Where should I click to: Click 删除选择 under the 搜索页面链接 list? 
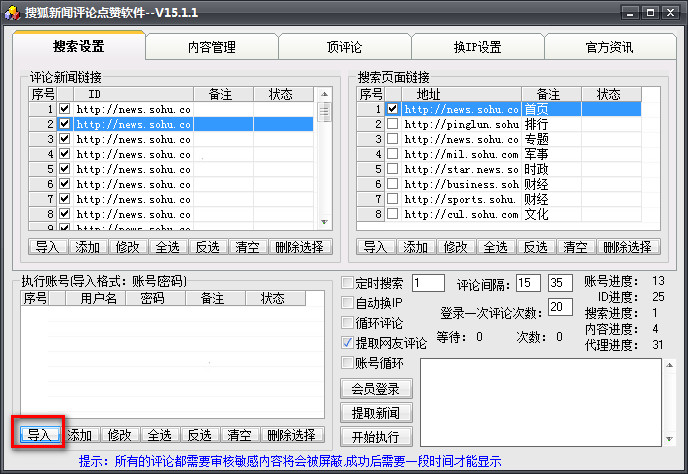click(628, 247)
